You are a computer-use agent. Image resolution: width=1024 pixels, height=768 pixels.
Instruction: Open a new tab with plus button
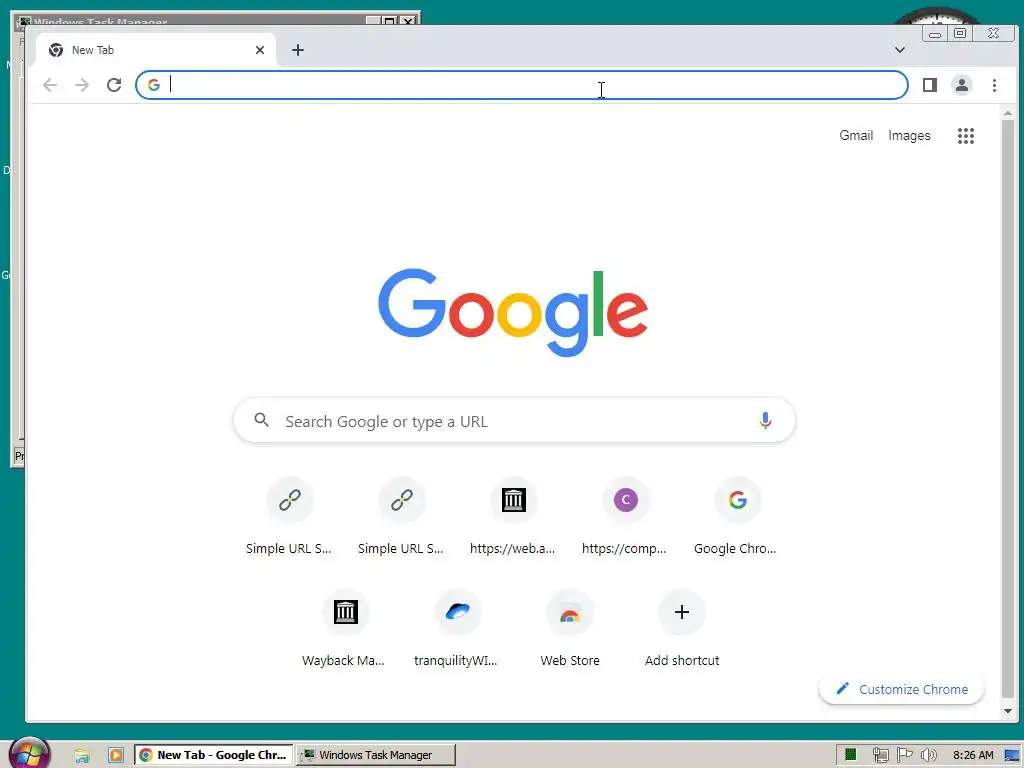click(298, 50)
